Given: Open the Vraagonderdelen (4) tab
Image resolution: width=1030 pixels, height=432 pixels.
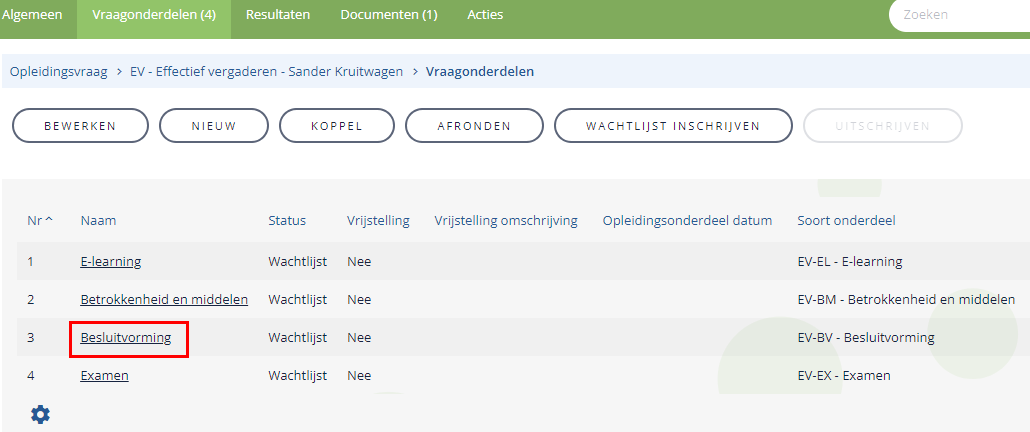Looking at the screenshot, I should click(x=154, y=14).
